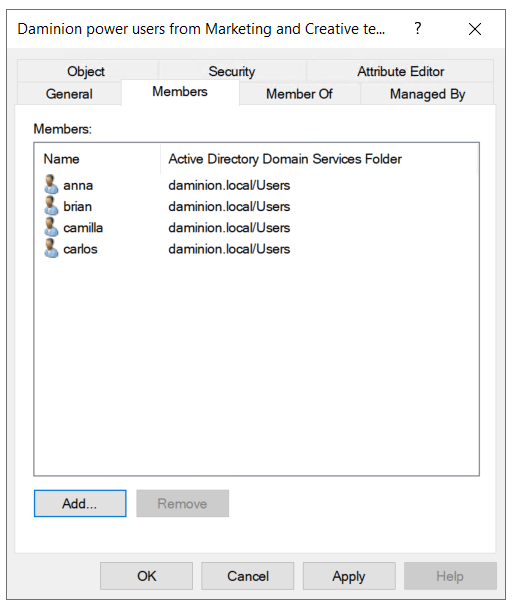Select the anna member name
Screen dimensions: 512x607
click(78, 185)
